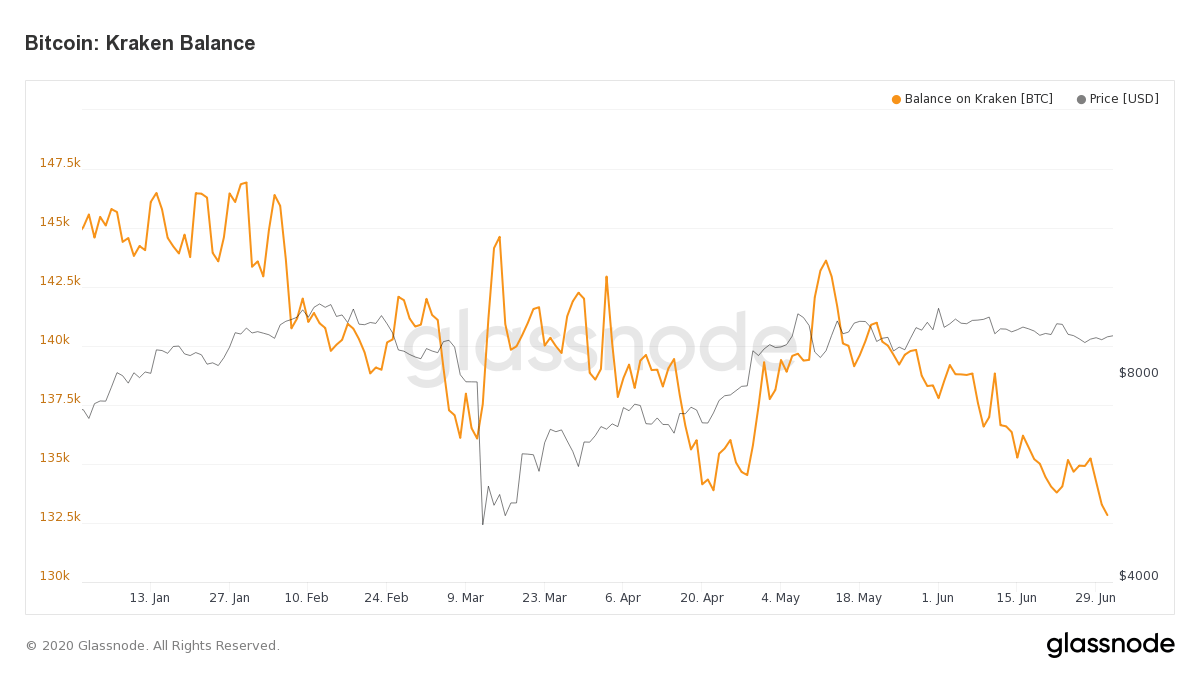Click the Glassnode copyright notice text
The height and width of the screenshot is (675, 1200).
[152, 646]
